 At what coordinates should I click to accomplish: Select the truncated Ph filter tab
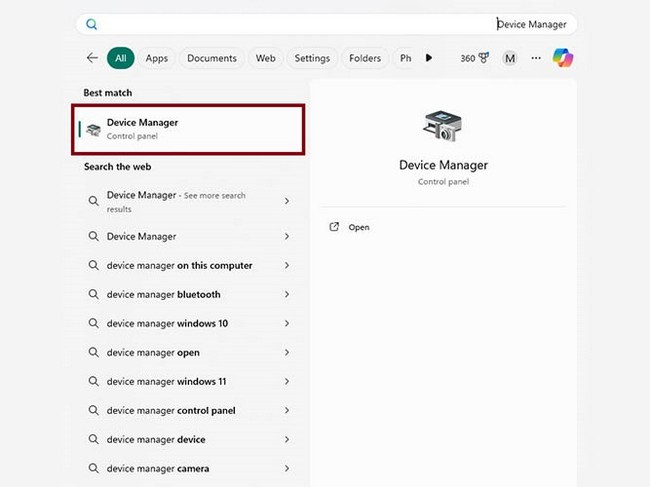405,58
